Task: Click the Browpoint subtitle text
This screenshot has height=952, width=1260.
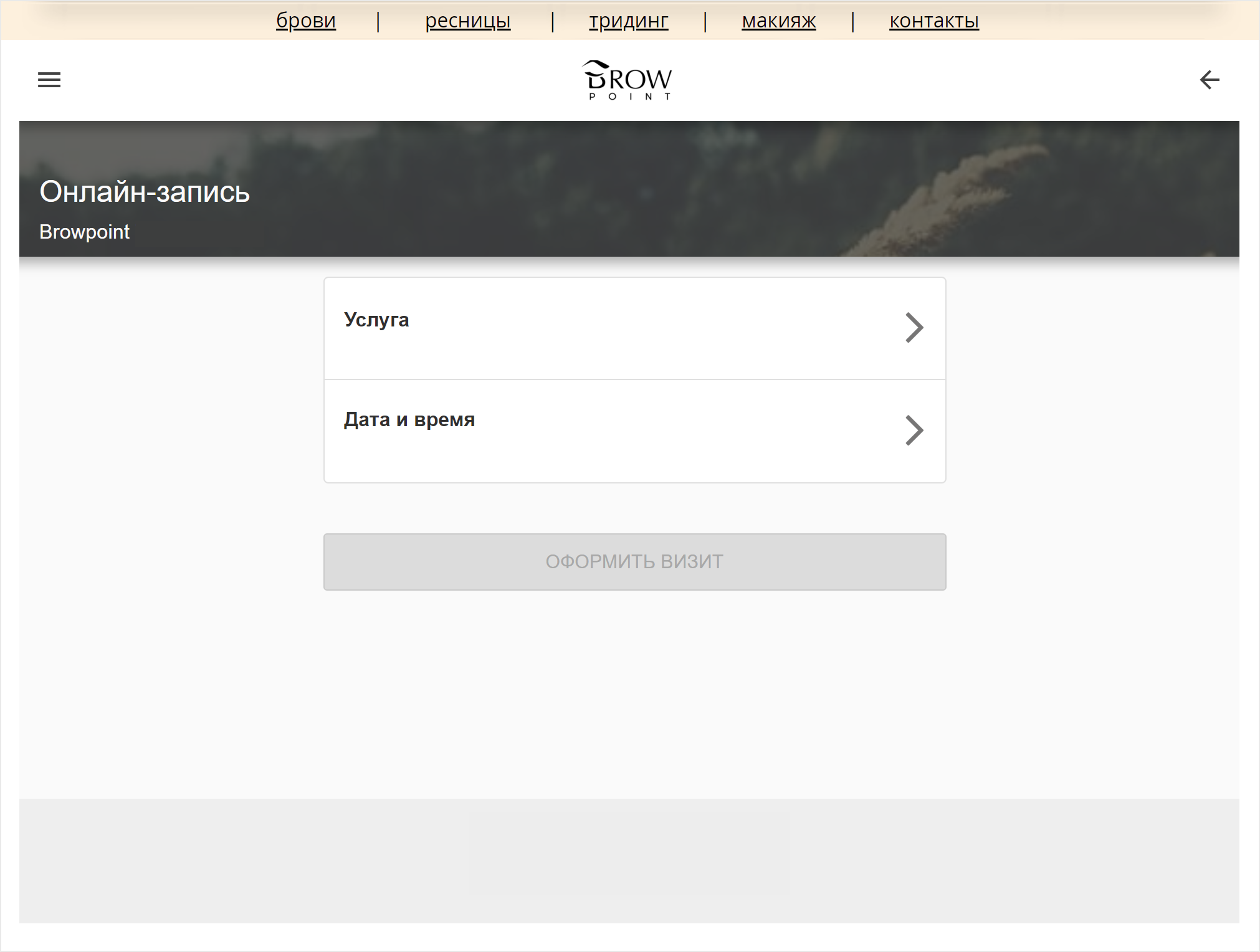Action: tap(84, 232)
